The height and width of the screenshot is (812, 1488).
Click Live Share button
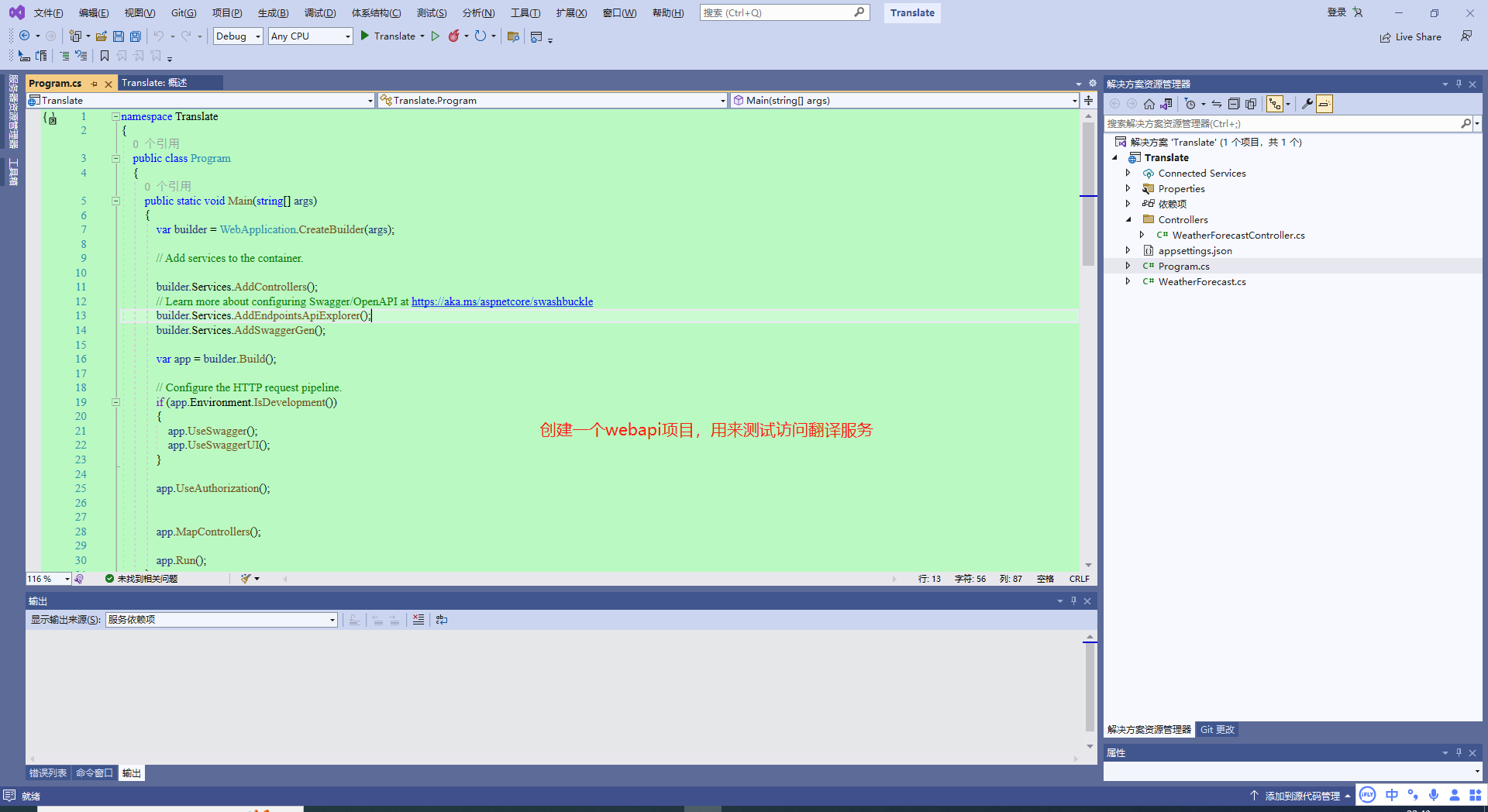point(1410,36)
